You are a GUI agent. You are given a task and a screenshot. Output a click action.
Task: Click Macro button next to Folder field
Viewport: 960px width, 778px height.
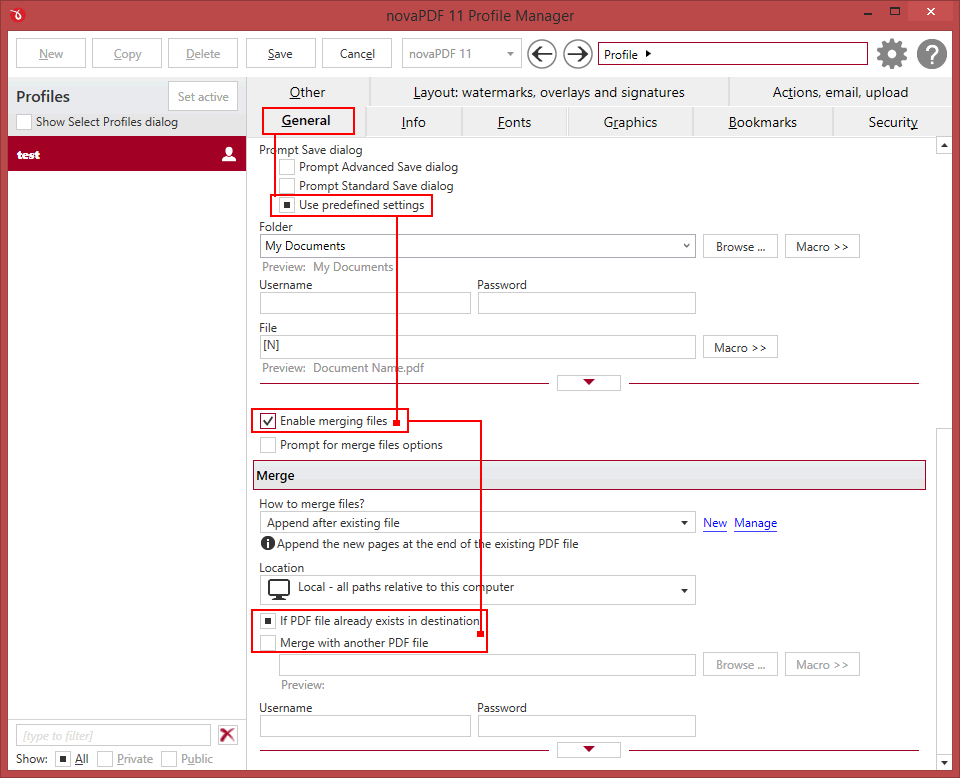[822, 247]
